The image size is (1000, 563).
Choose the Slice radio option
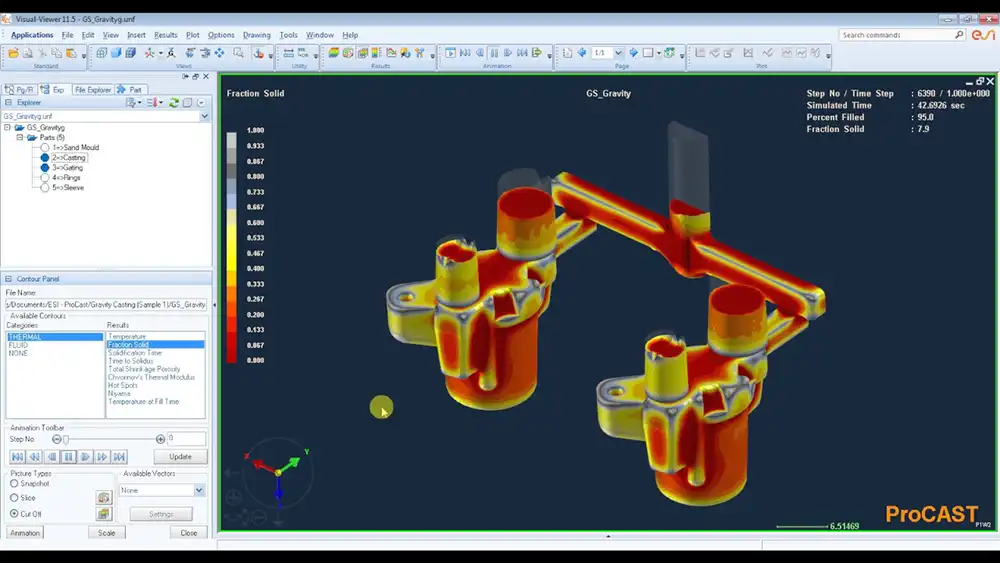pyautogui.click(x=14, y=498)
